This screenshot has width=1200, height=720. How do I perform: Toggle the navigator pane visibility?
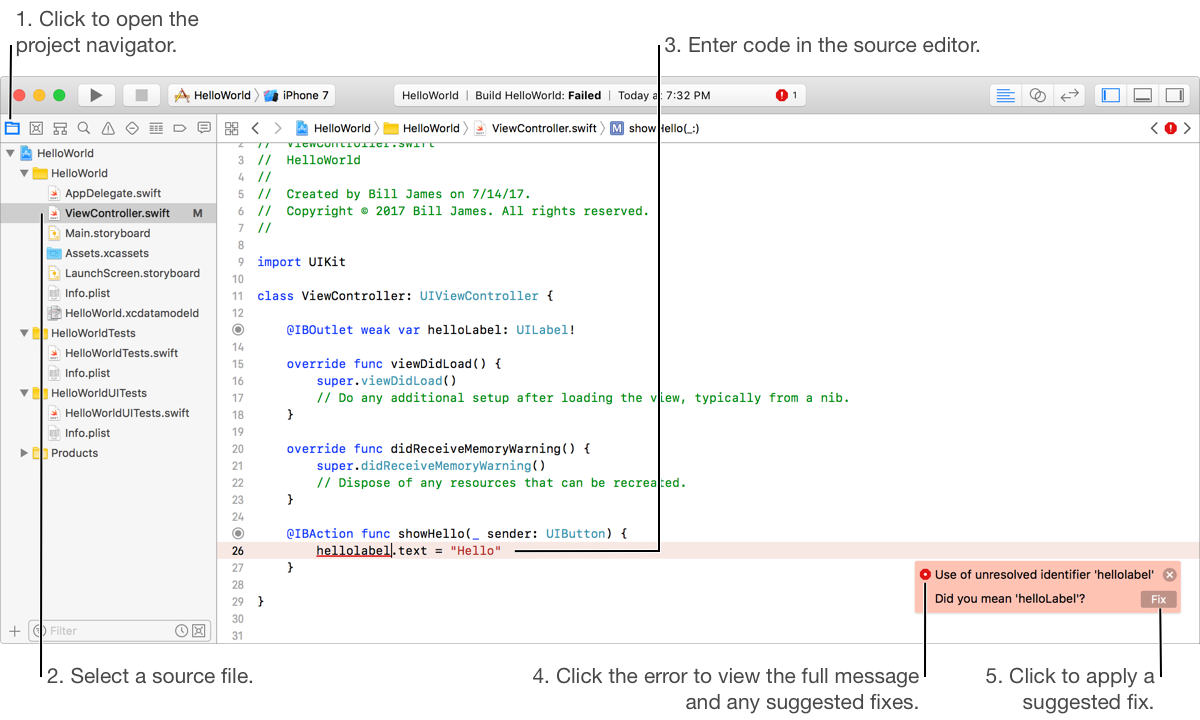click(x=1110, y=95)
